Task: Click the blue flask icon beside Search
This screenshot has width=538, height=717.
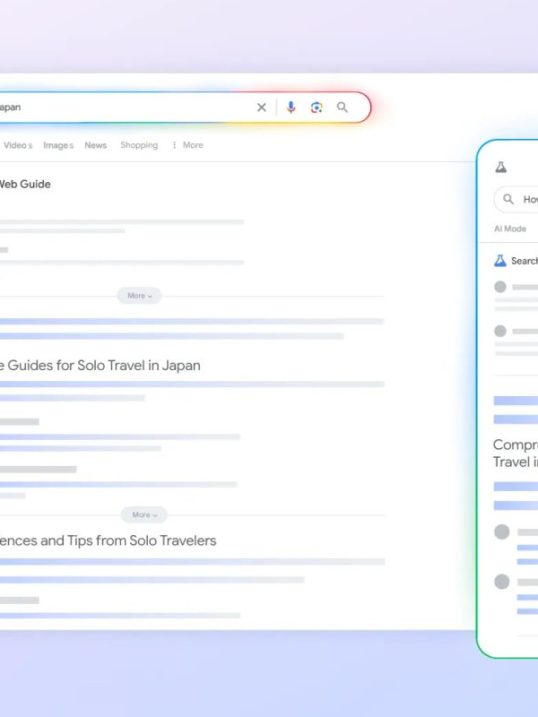Action: (x=500, y=261)
